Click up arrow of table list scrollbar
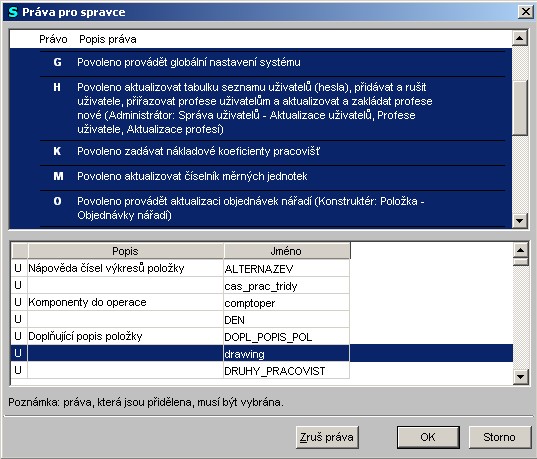The width and height of the screenshot is (537, 459). click(x=521, y=250)
